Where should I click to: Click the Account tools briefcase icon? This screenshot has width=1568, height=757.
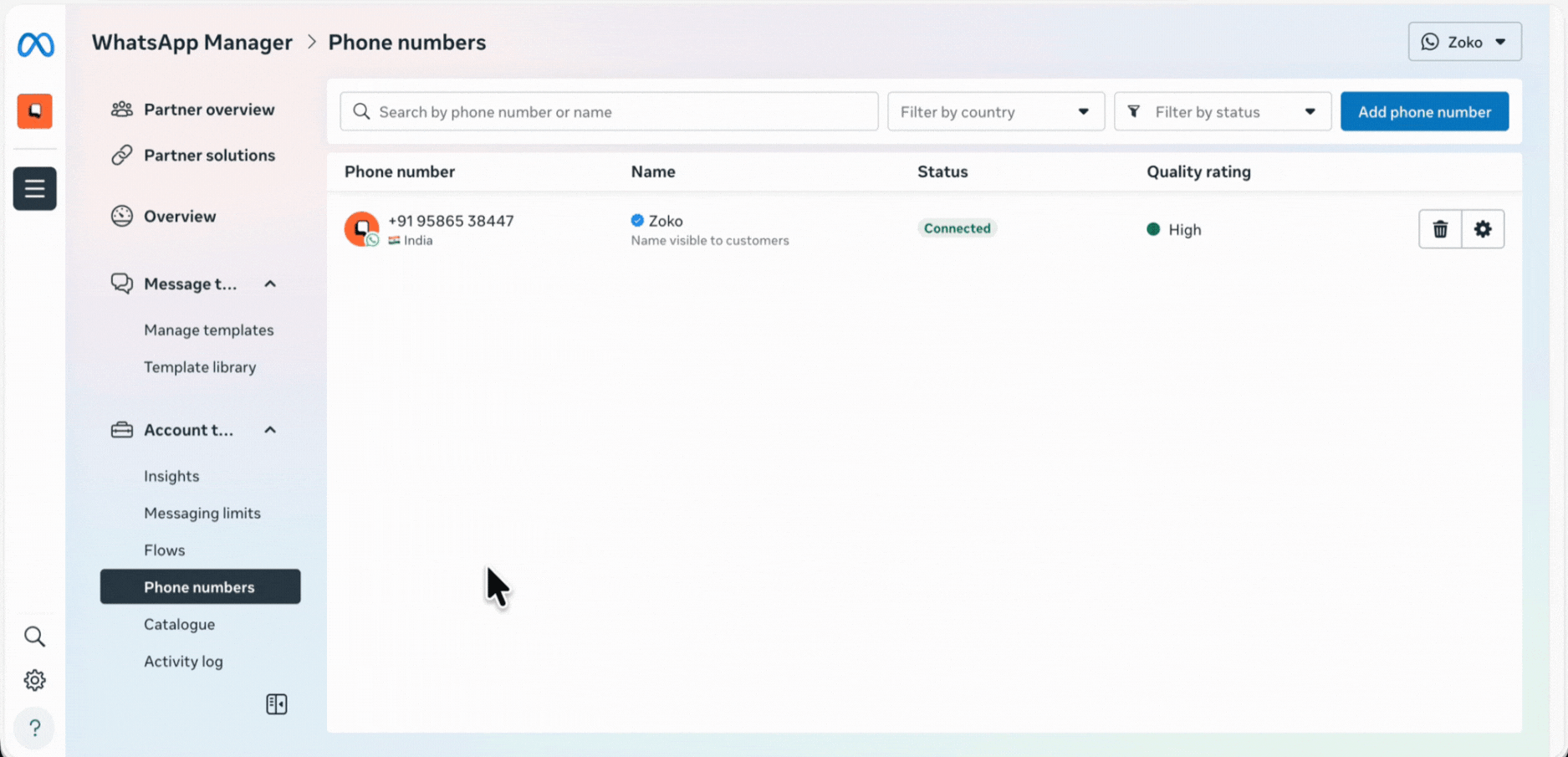(122, 430)
